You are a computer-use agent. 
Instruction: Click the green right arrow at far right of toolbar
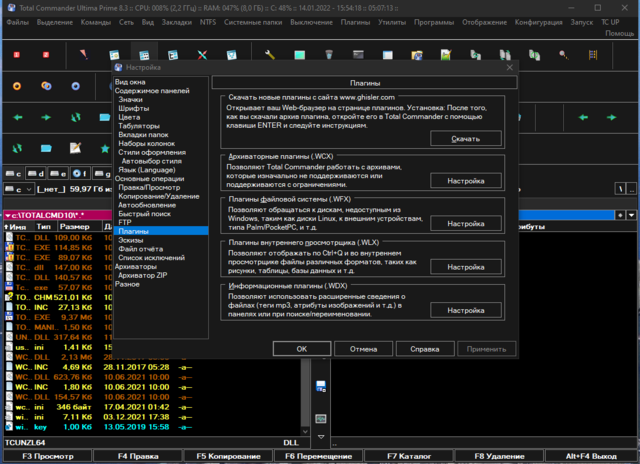611,118
